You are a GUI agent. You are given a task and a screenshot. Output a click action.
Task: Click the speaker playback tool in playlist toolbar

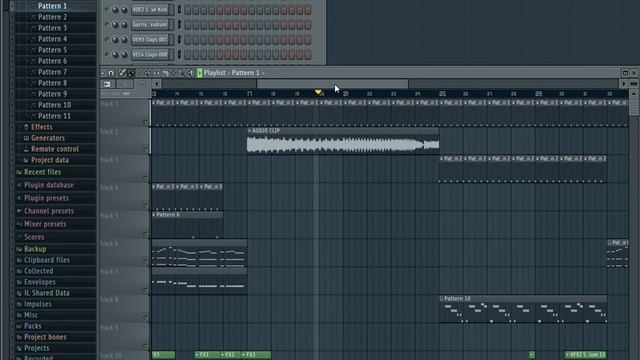[190, 73]
